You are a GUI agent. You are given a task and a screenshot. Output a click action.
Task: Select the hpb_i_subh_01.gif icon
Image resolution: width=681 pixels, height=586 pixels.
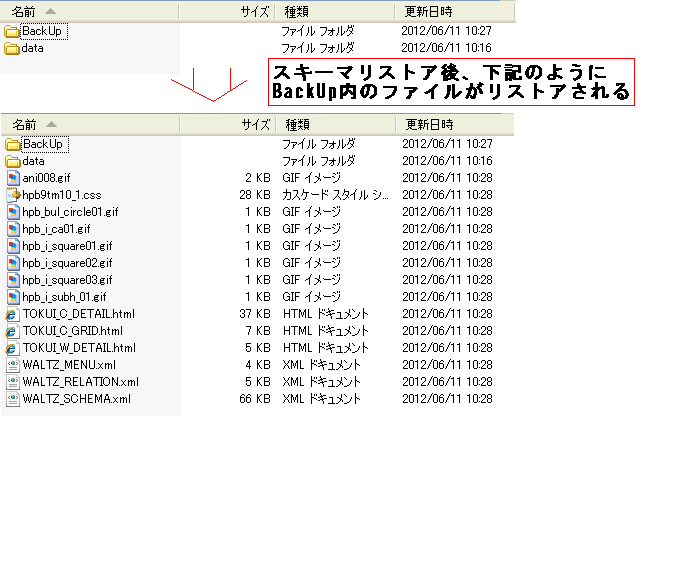(13, 297)
